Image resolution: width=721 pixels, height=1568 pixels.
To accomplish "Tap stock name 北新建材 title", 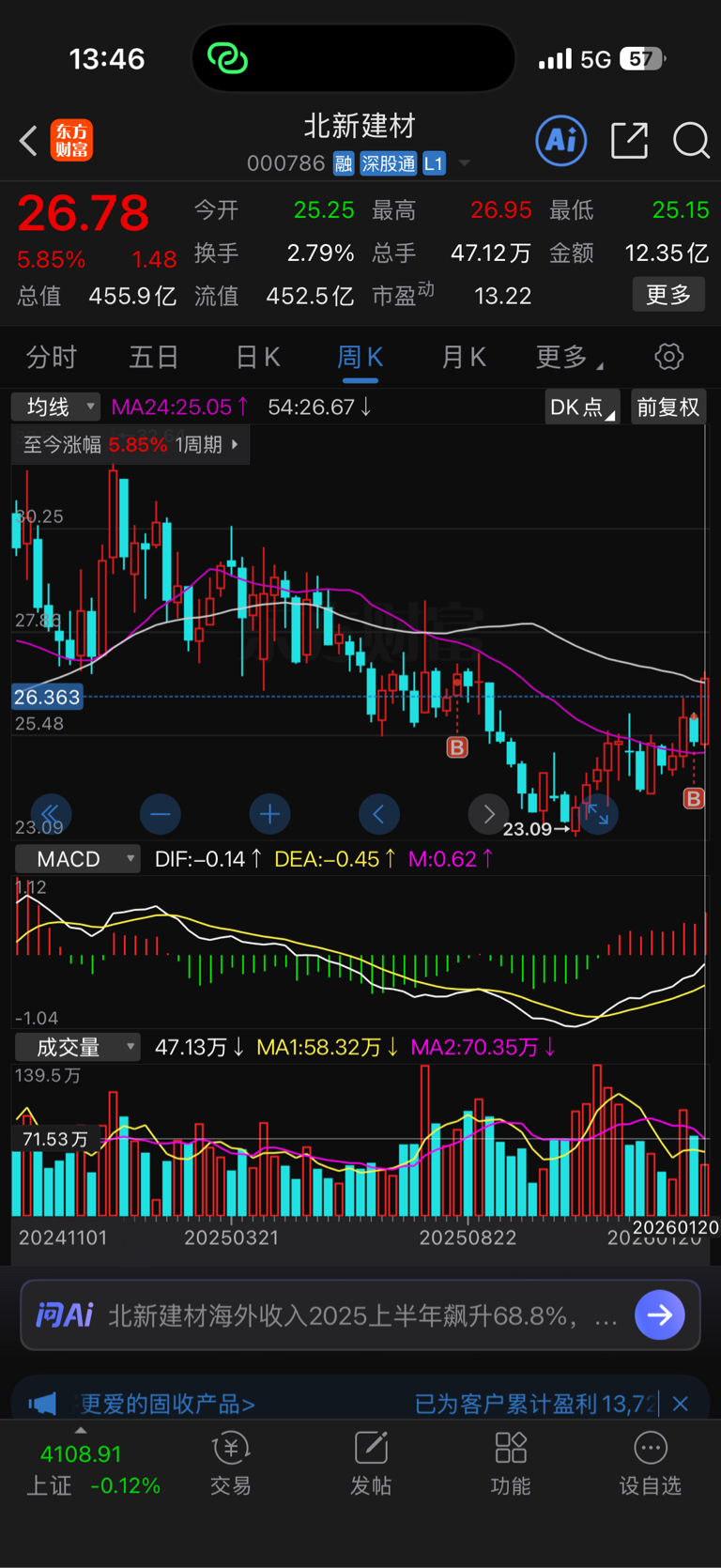I will (360, 127).
